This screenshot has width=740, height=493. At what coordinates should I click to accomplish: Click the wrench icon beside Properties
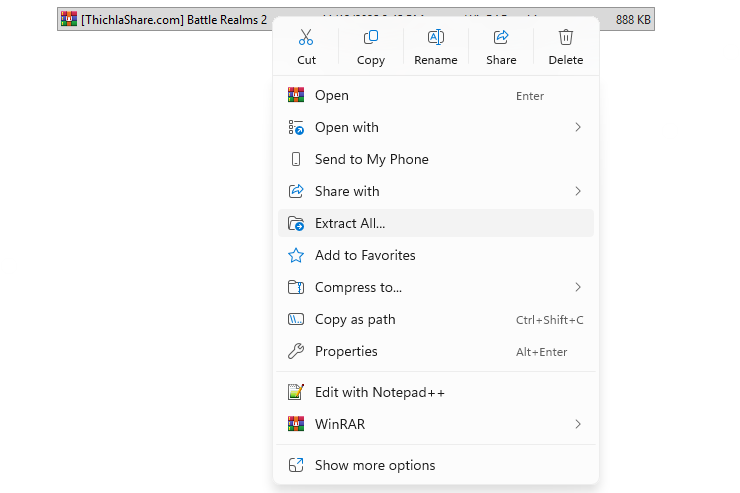295,351
